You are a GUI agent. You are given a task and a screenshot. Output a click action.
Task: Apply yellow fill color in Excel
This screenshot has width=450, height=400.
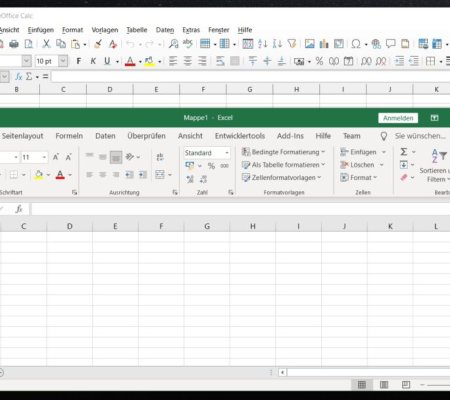(39, 175)
